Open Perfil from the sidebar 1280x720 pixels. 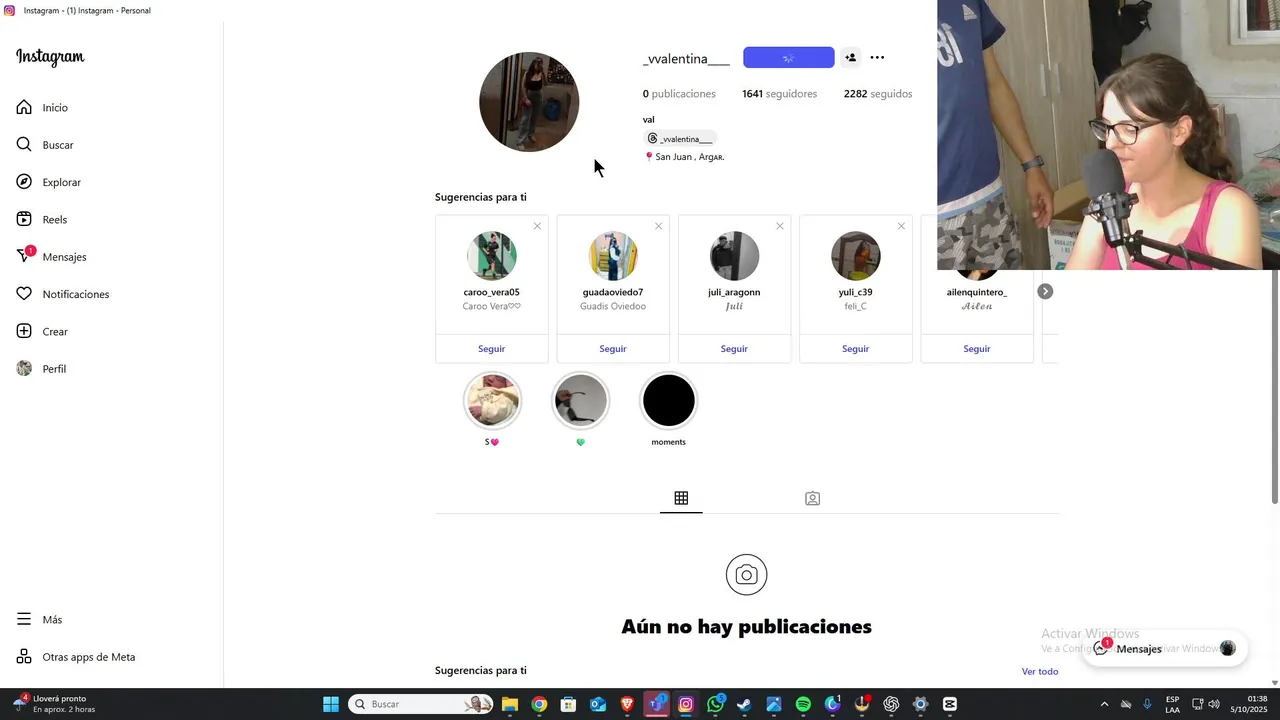click(41, 369)
